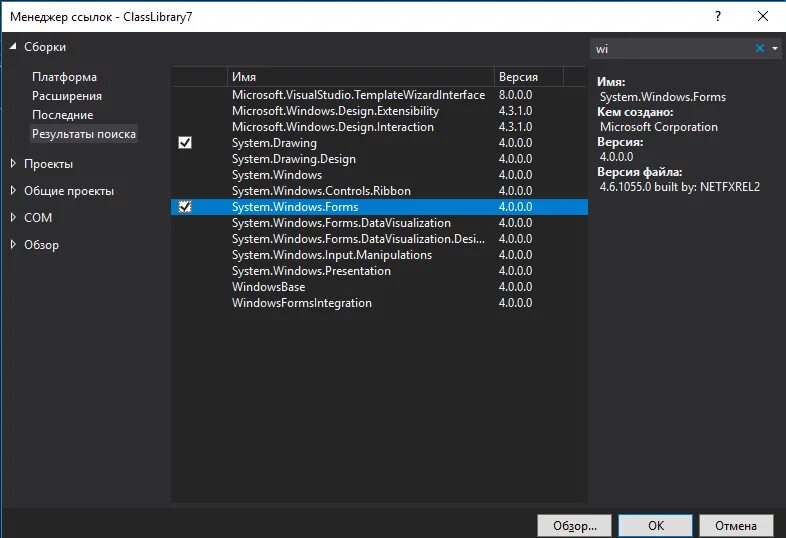Select System.Windows.Input.Manipulations row

pyautogui.click(x=379, y=255)
